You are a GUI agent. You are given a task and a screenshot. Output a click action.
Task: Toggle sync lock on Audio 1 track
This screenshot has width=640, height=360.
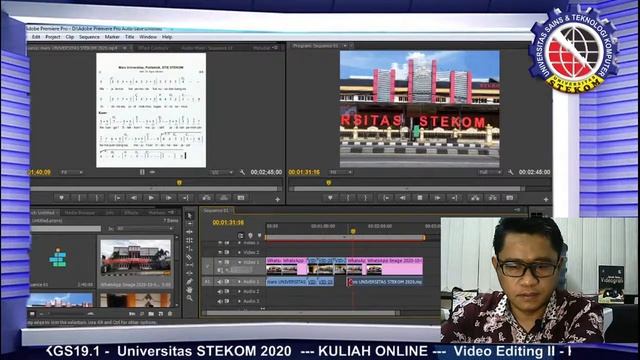point(227,282)
